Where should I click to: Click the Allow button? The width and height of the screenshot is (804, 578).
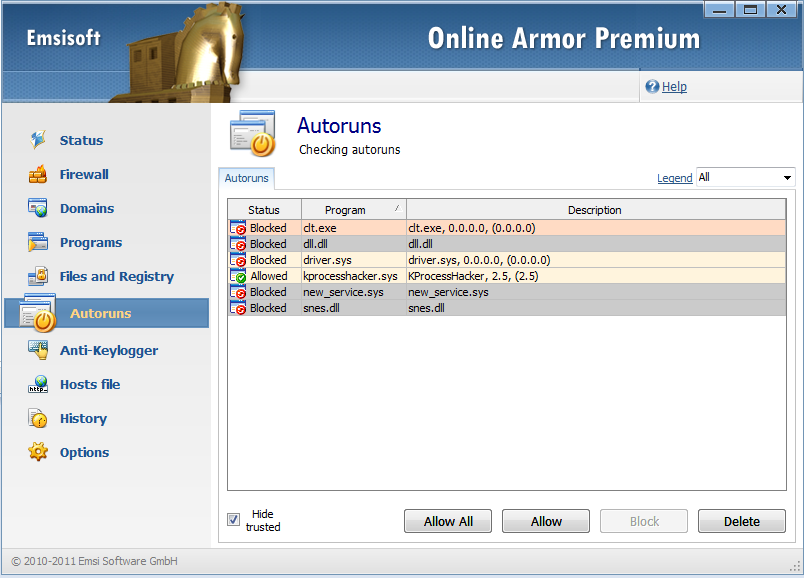click(546, 521)
